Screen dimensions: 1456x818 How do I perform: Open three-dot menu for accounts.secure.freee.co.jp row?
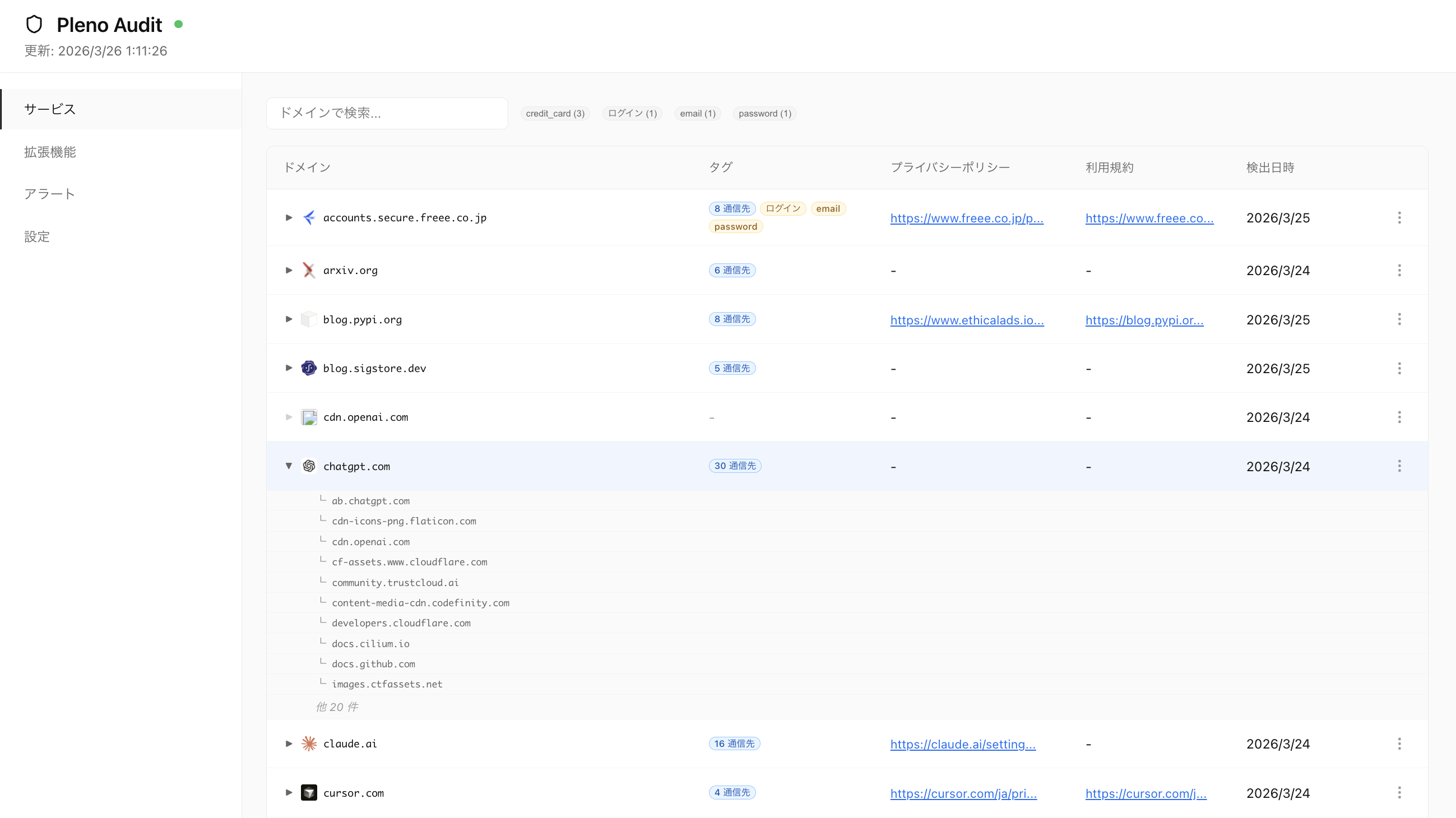pos(1399,217)
